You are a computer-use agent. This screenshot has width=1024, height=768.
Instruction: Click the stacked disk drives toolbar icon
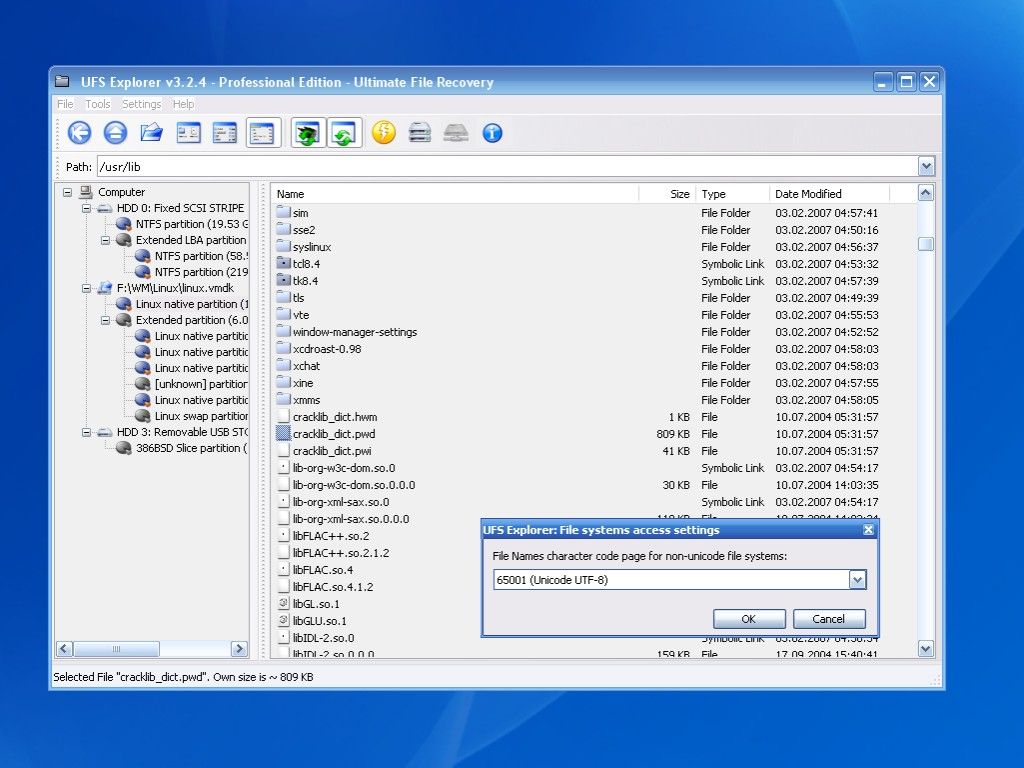(419, 133)
